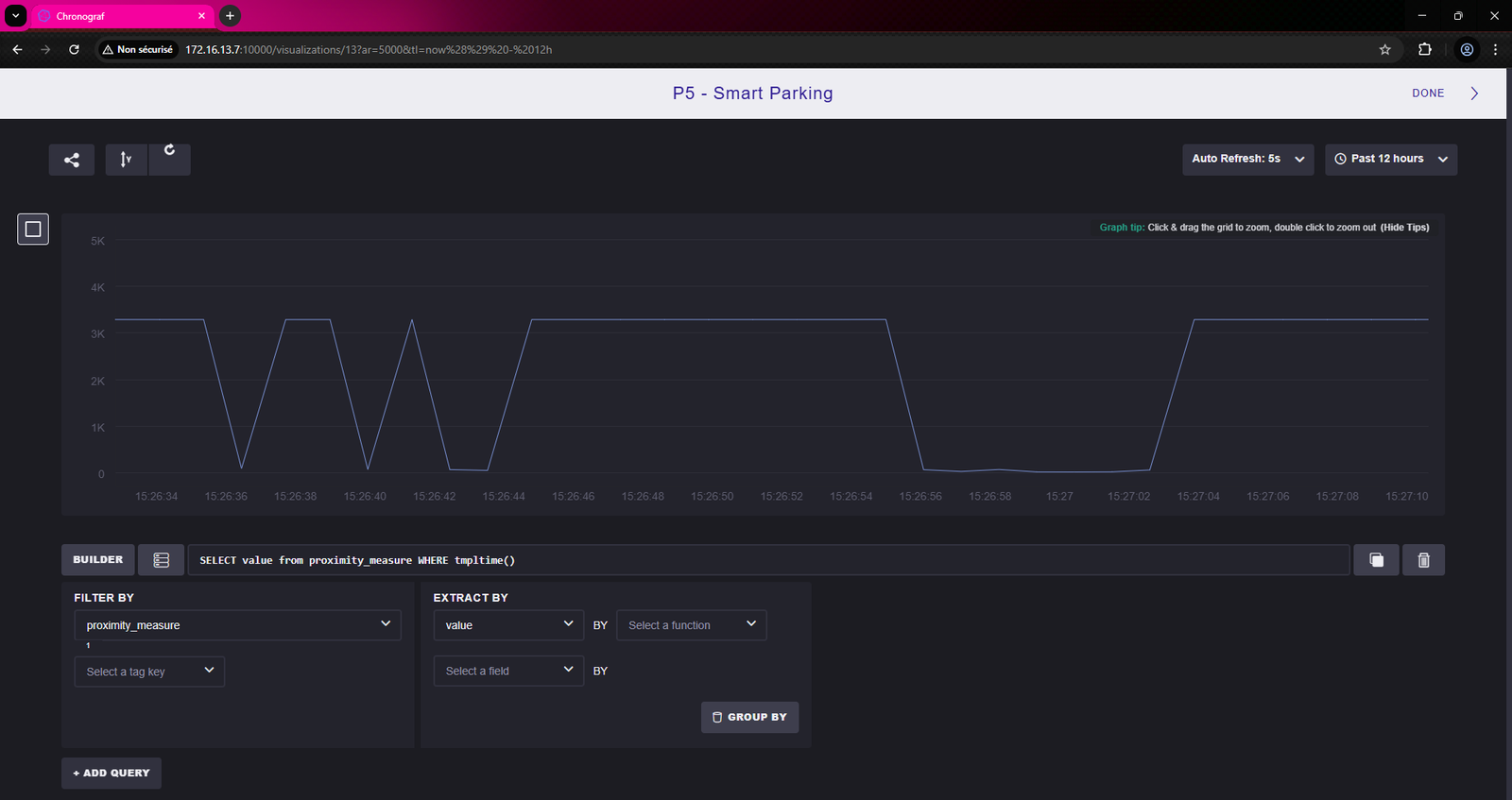Hide the graph tips
The width and height of the screenshot is (1512, 800).
(x=1404, y=228)
